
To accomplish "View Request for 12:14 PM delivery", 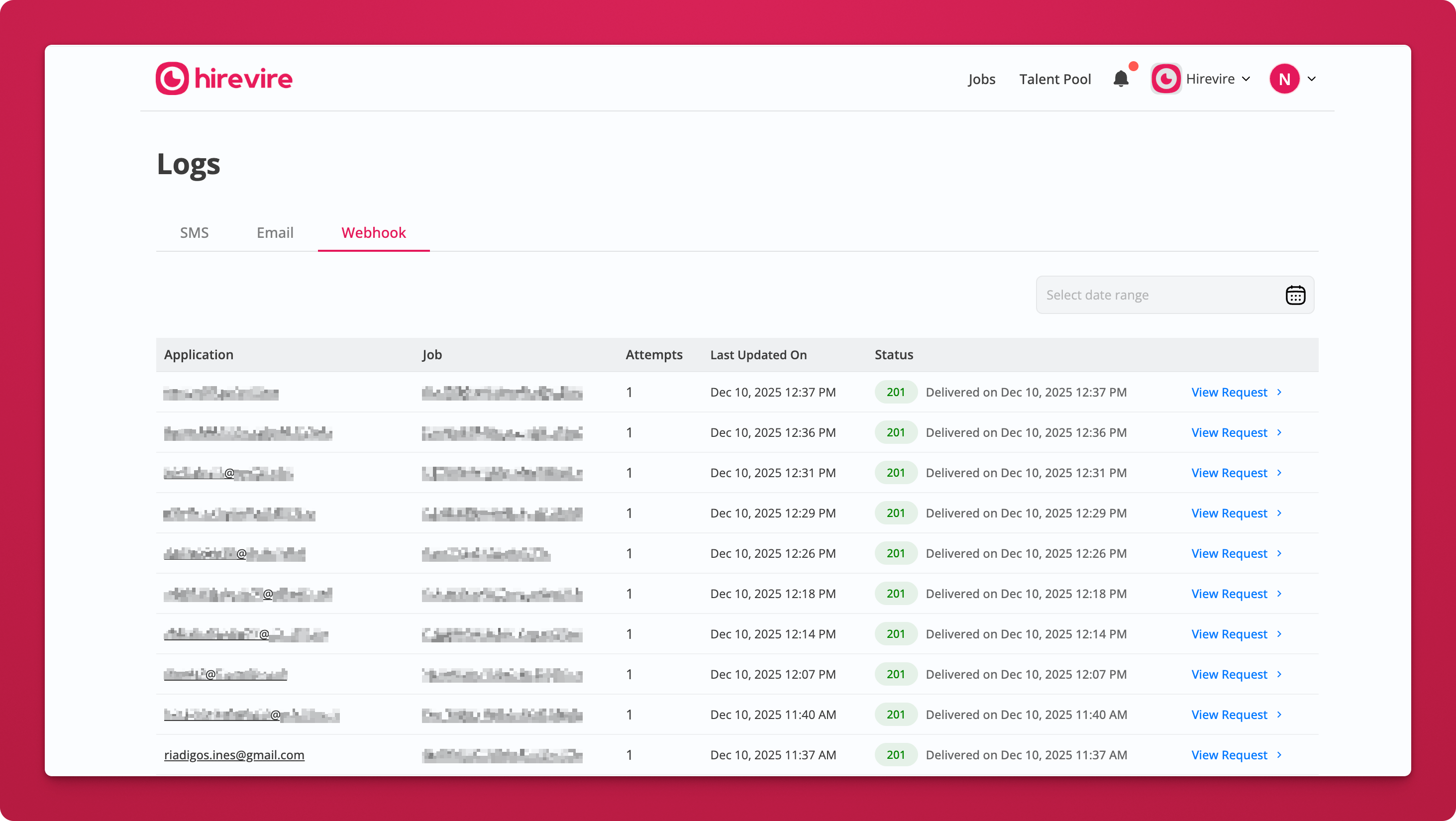I will pos(1229,634).
